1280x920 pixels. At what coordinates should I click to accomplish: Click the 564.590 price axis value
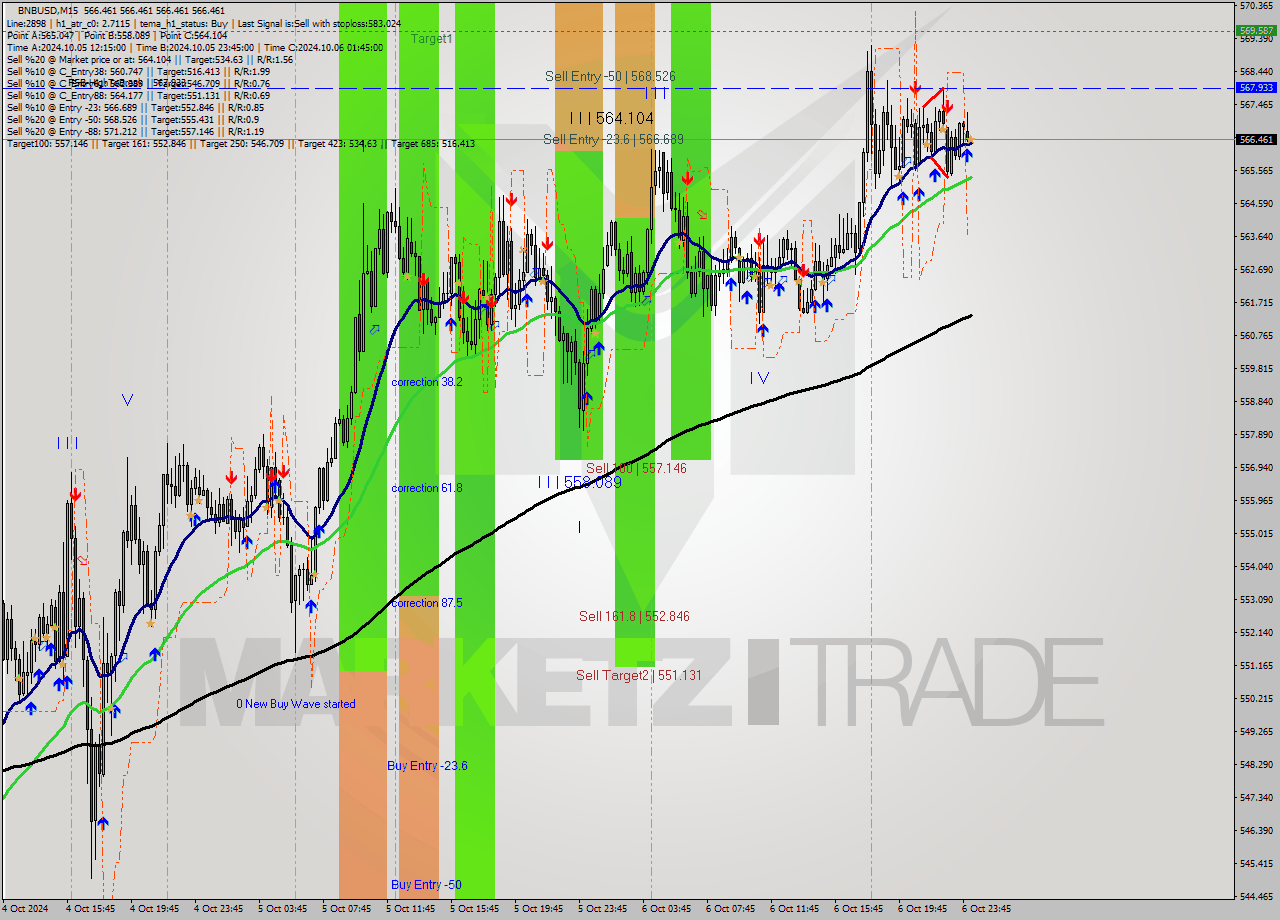coord(1256,204)
